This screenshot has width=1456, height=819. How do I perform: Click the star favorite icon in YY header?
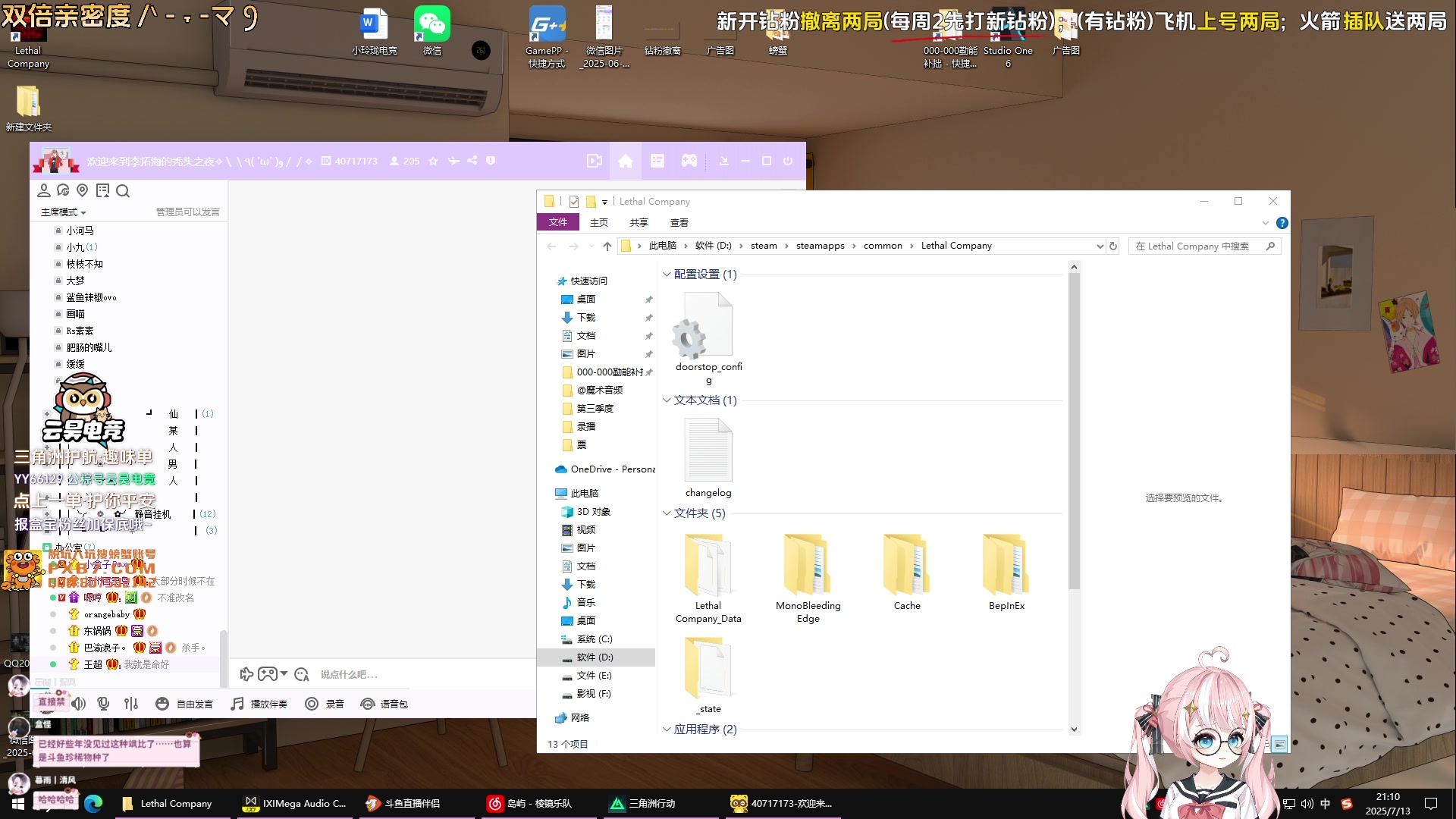(433, 161)
